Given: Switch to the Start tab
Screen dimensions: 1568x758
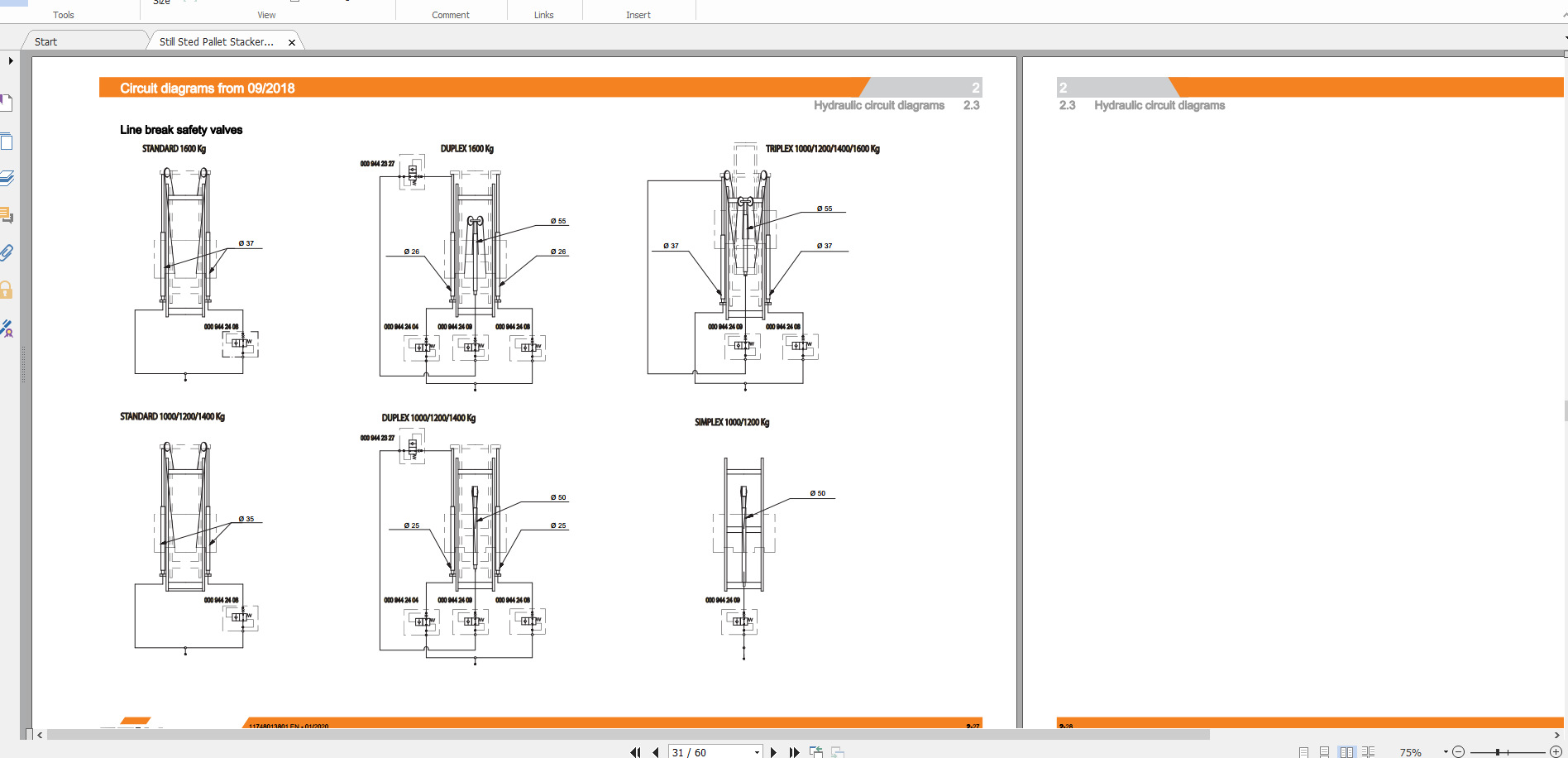Looking at the screenshot, I should click(46, 41).
